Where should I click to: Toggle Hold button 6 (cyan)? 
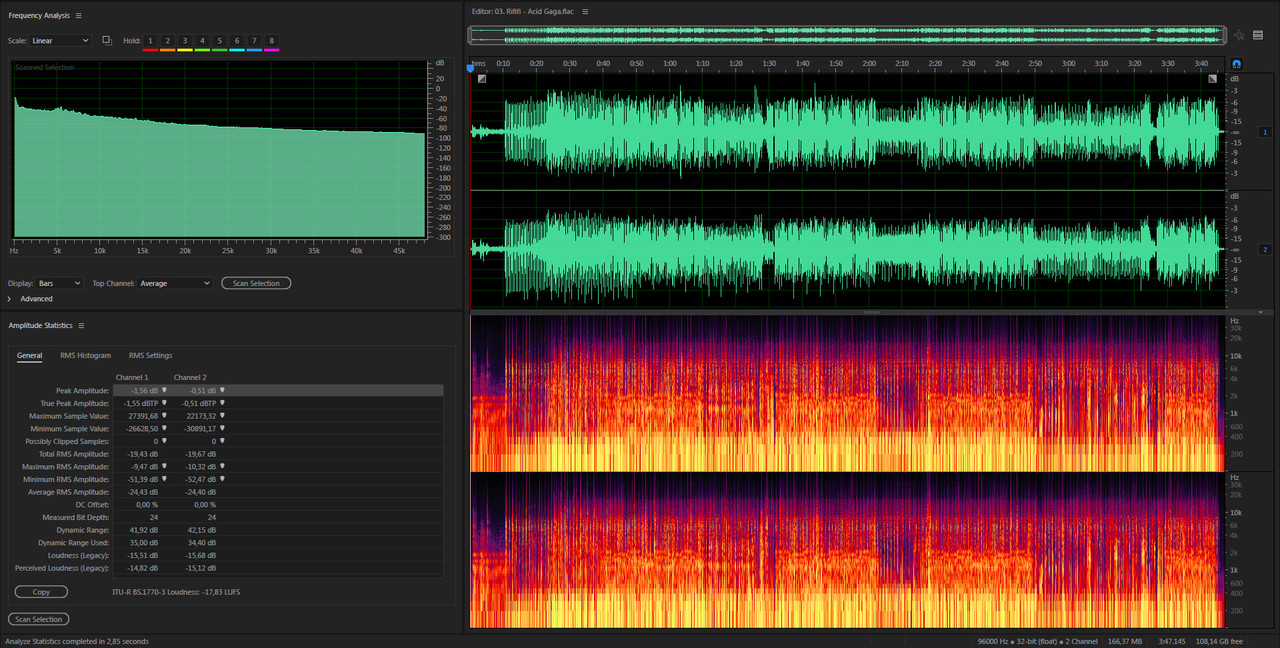point(237,41)
